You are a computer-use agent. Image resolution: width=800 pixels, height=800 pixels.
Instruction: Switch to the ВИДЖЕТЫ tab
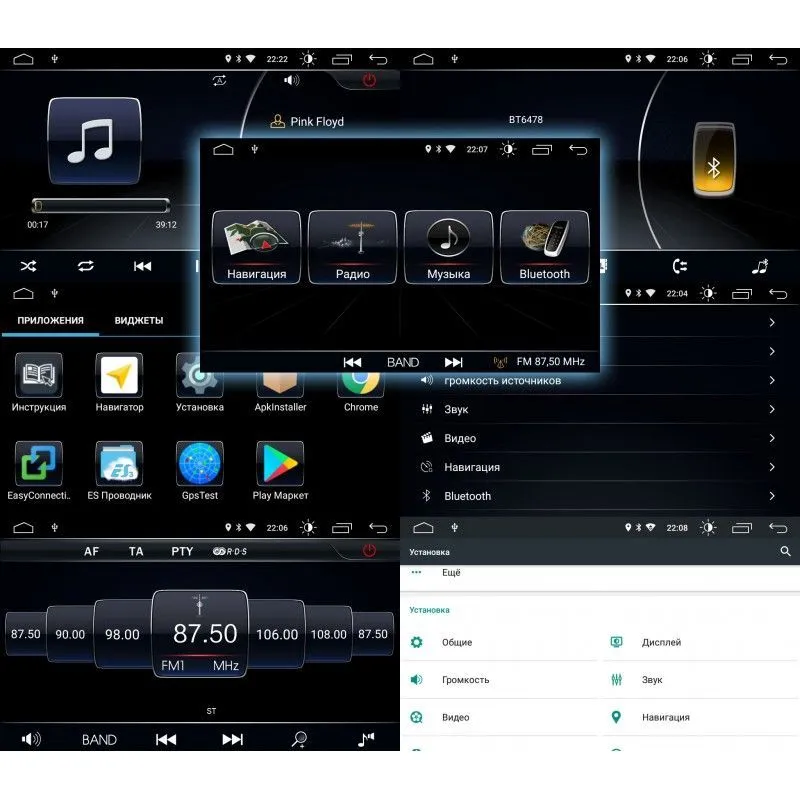(x=139, y=321)
